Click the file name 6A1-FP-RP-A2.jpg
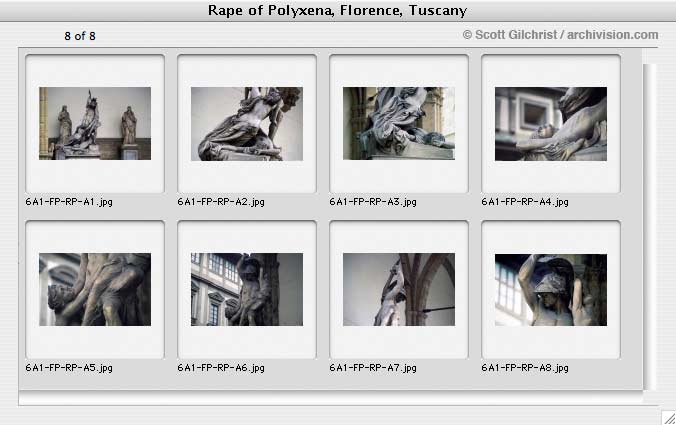 point(221,202)
